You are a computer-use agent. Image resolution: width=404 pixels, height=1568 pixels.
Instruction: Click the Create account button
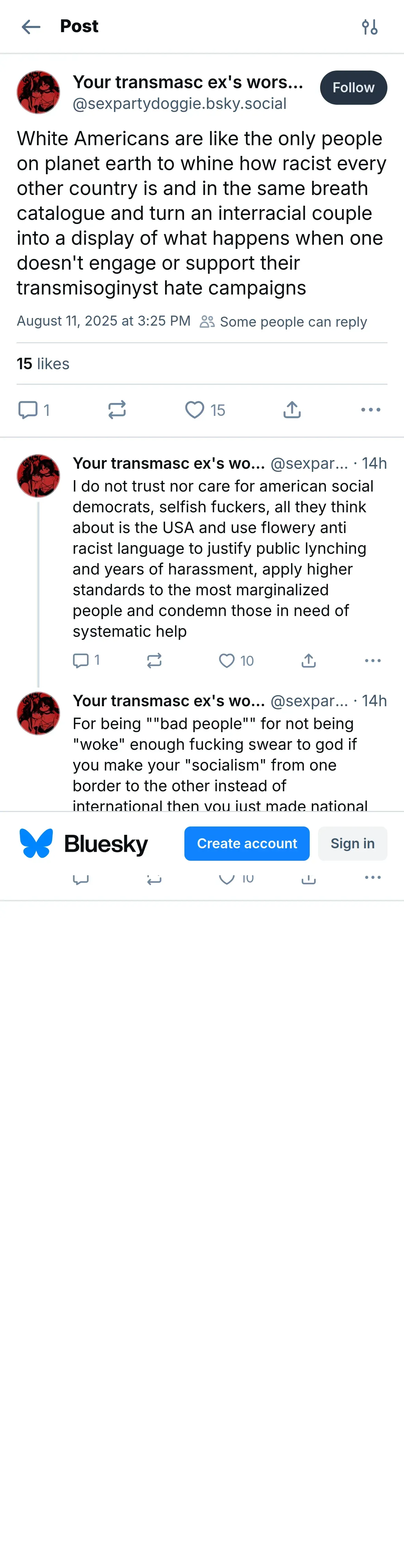[x=247, y=843]
